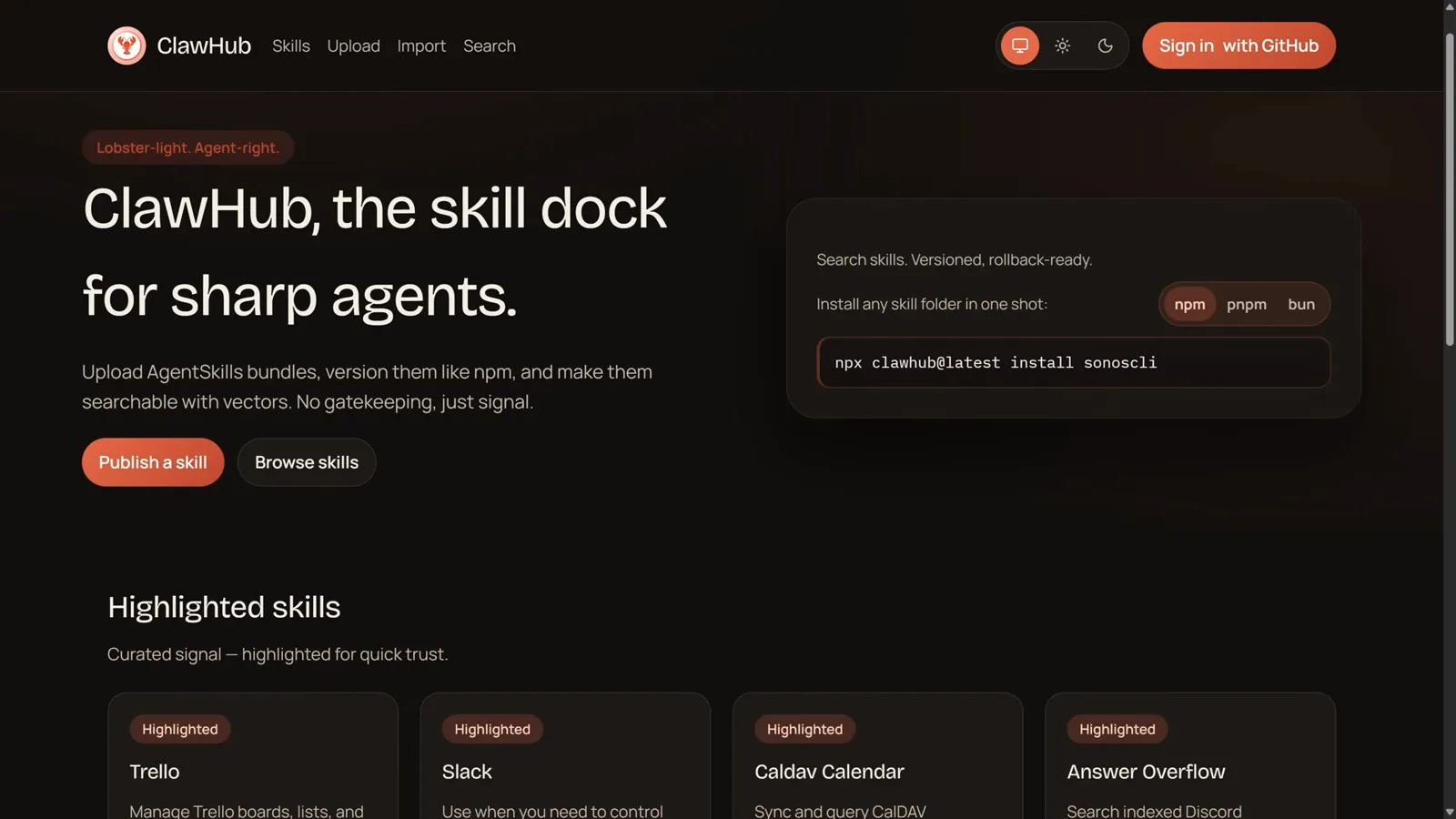Image resolution: width=1456 pixels, height=819 pixels.
Task: Click 'Install any skill folder in one shot' text
Action: pyautogui.click(x=932, y=304)
